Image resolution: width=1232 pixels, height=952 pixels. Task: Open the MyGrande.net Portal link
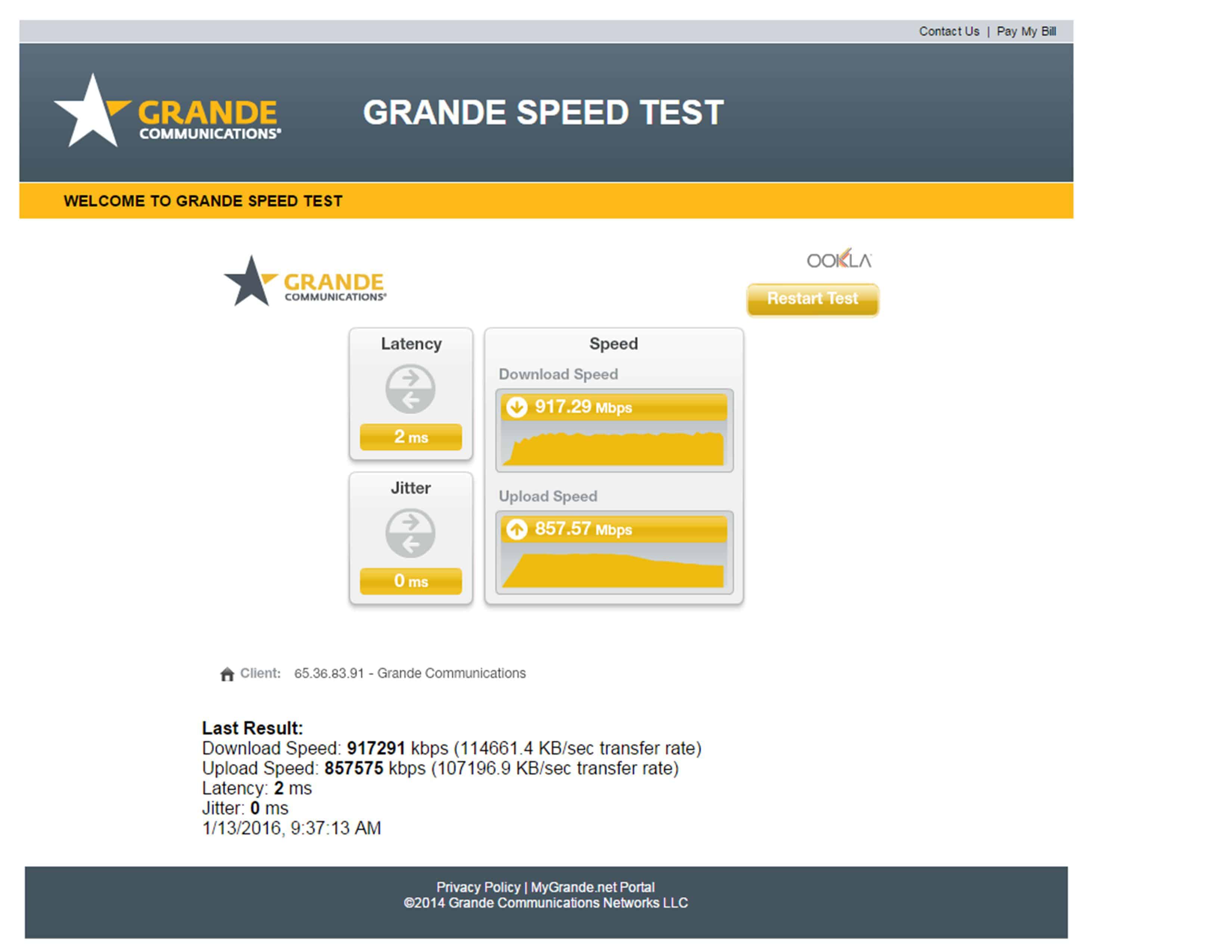click(592, 887)
